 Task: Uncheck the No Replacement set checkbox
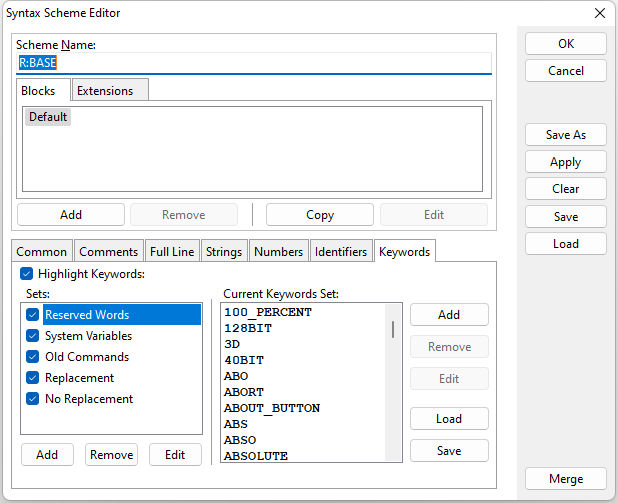(x=32, y=399)
